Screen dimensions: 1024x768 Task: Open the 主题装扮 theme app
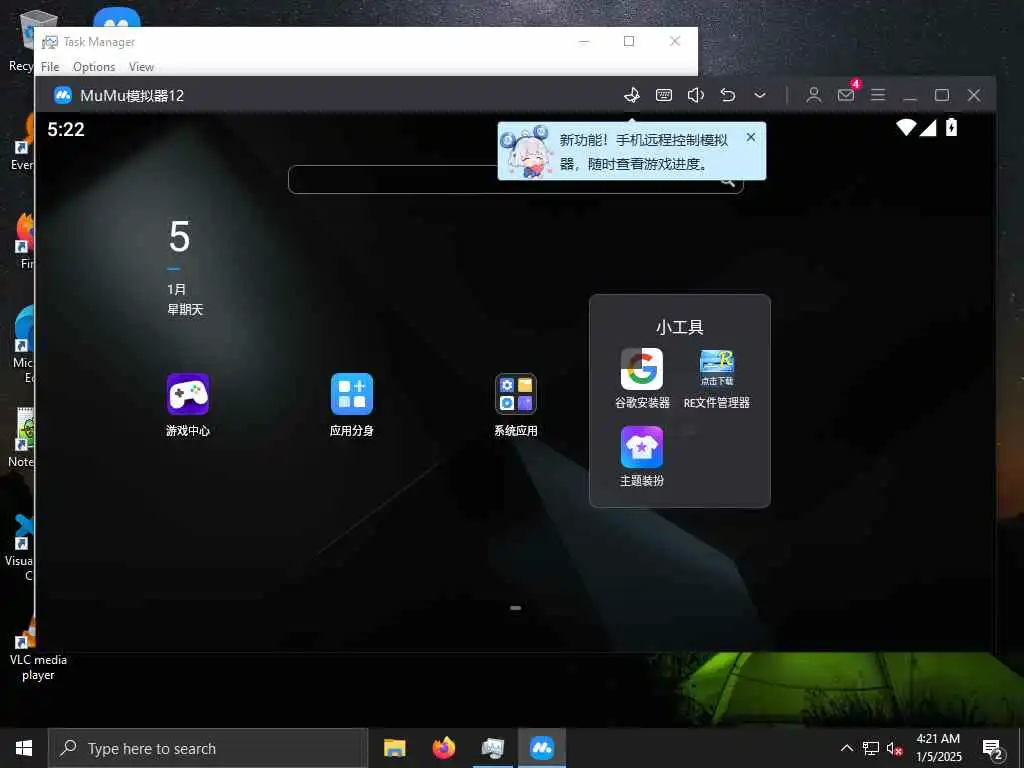pyautogui.click(x=642, y=447)
